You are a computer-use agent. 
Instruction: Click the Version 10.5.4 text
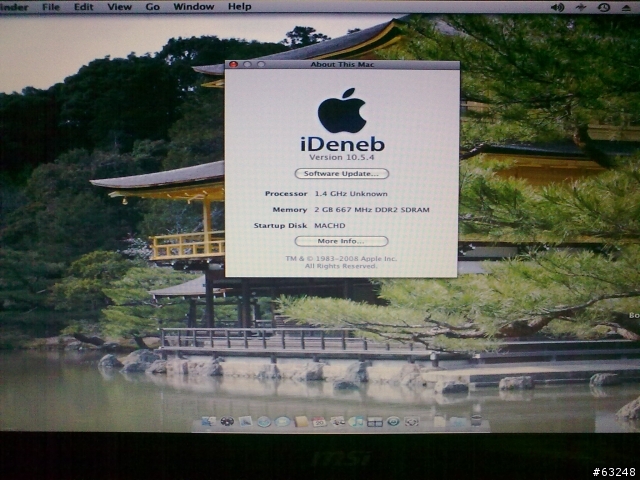[342, 158]
